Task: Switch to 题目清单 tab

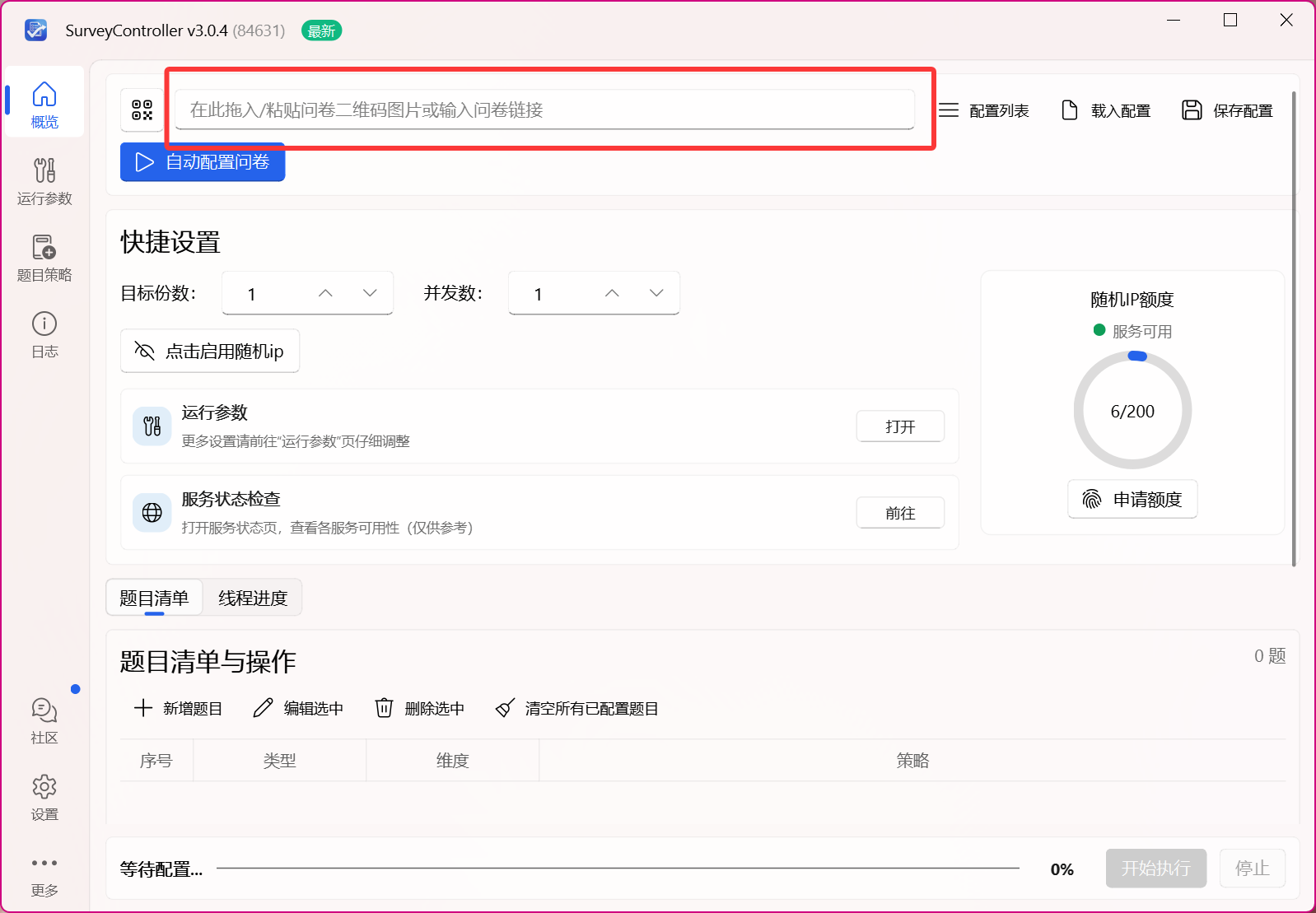Action: pos(154,598)
